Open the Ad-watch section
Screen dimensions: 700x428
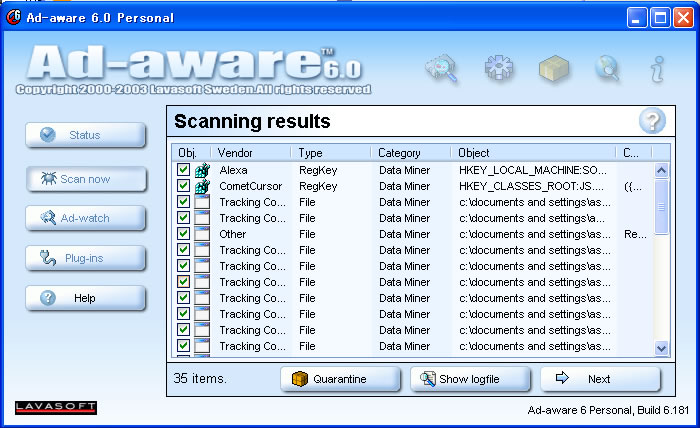pos(86,218)
